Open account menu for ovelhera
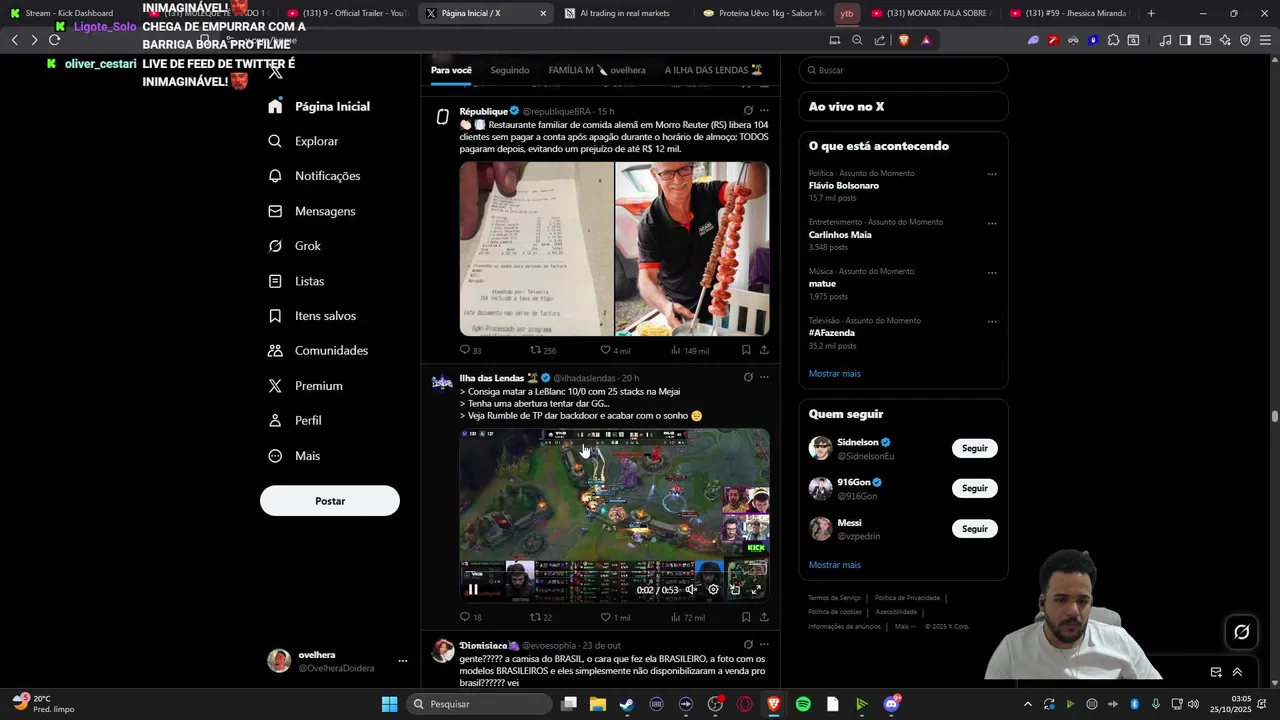 click(403, 661)
